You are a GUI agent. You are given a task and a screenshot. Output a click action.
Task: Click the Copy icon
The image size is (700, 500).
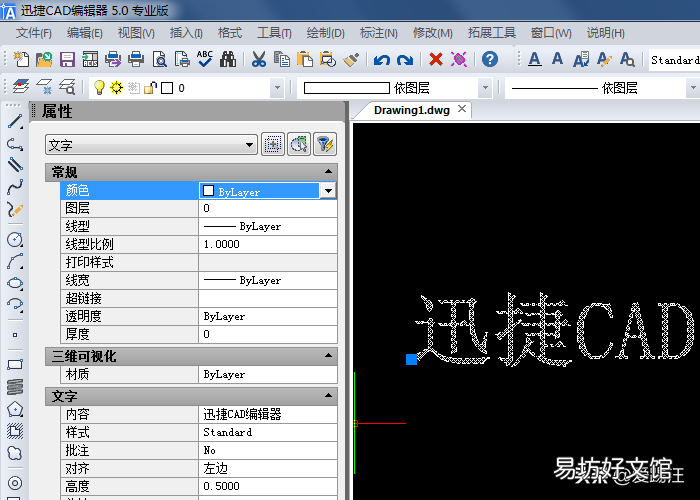click(282, 59)
